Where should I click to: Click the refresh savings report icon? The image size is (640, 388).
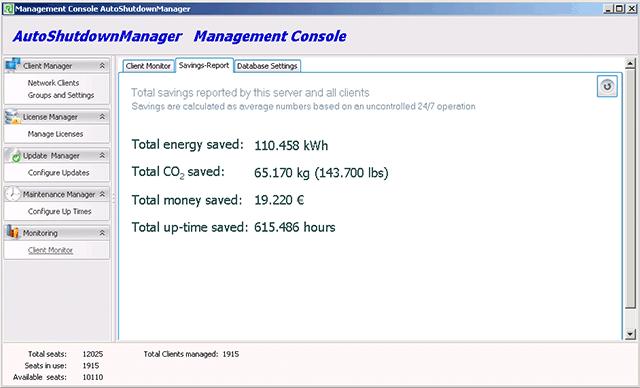click(607, 86)
